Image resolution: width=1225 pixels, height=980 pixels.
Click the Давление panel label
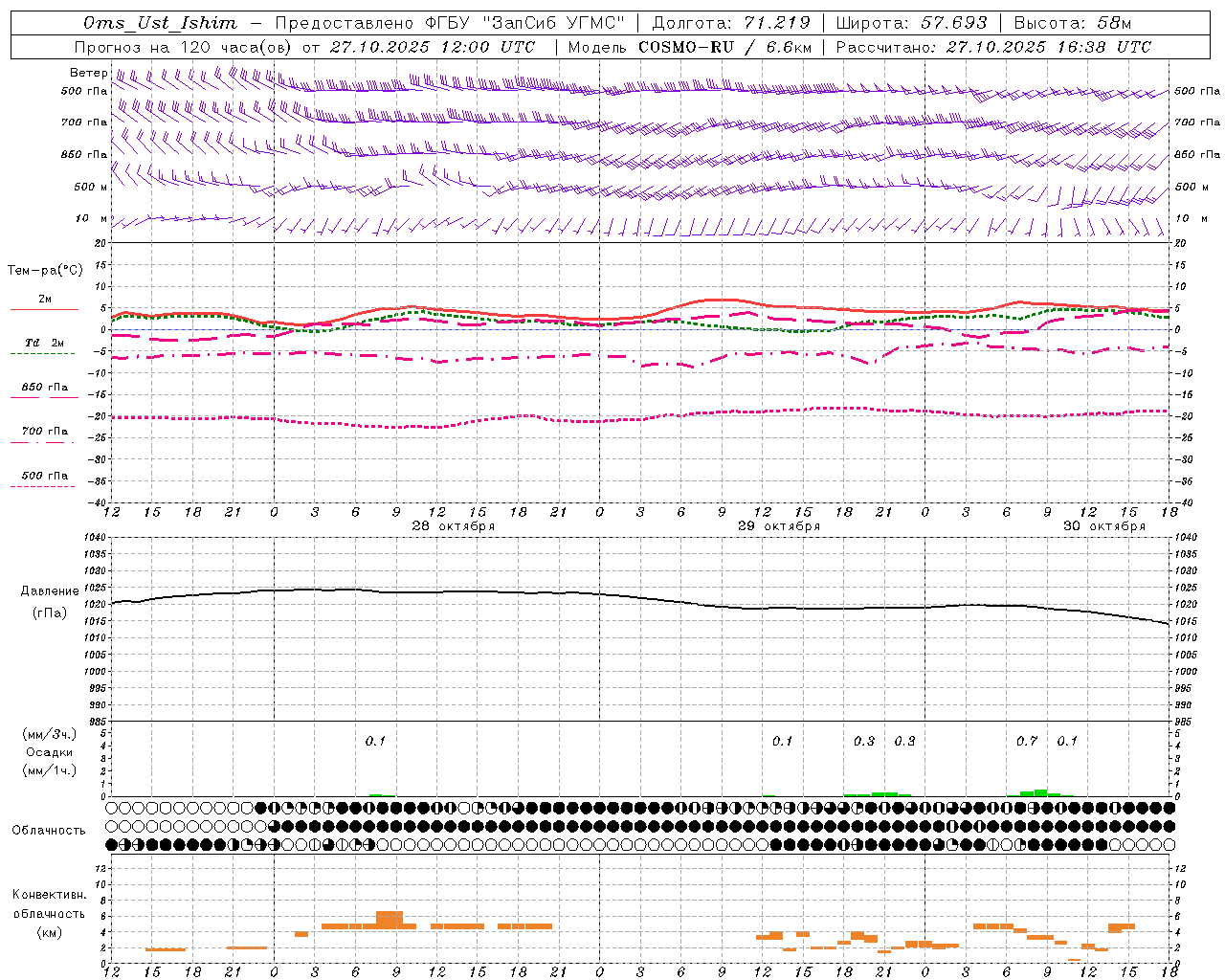tap(50, 591)
